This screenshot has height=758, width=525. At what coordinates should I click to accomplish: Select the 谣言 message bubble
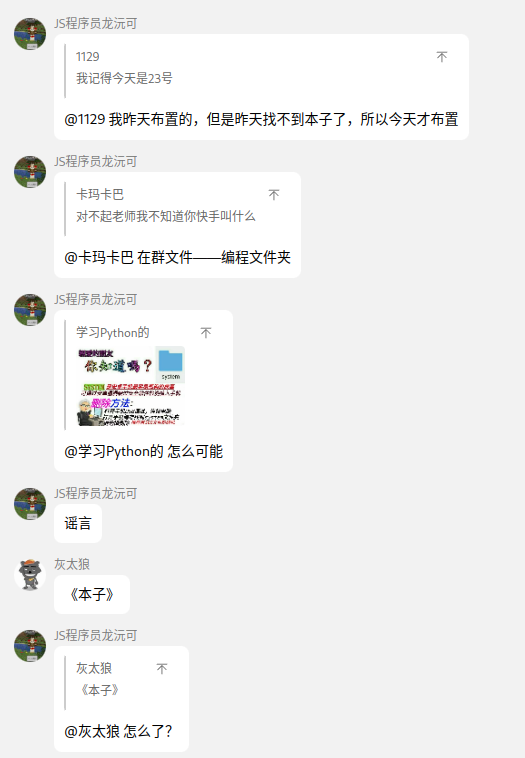(78, 524)
